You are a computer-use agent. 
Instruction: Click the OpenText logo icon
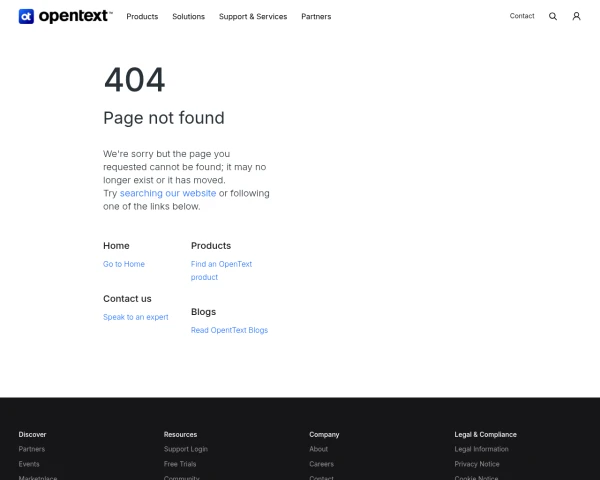click(27, 16)
